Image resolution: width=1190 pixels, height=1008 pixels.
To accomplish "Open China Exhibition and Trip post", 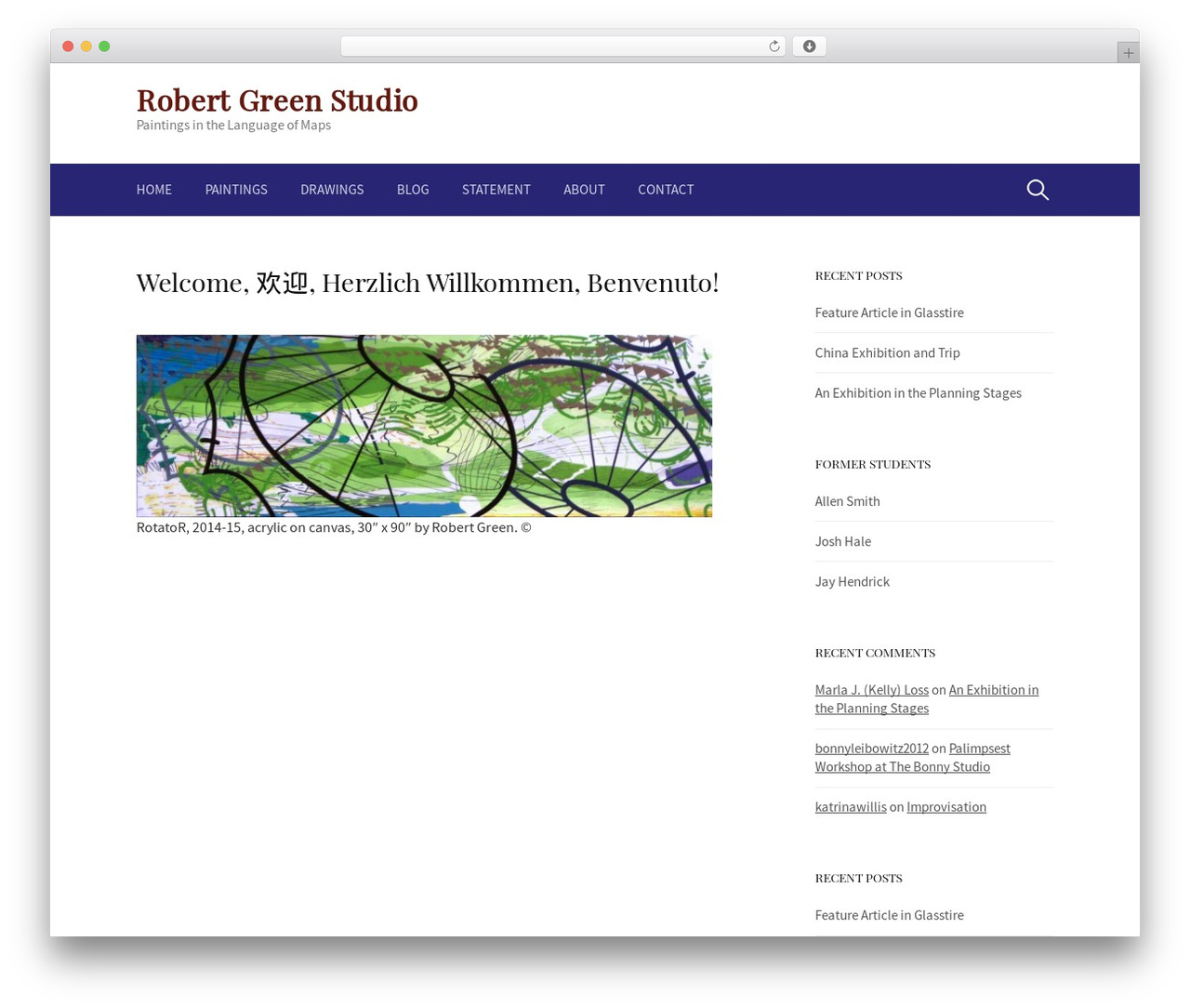I will pos(887,352).
